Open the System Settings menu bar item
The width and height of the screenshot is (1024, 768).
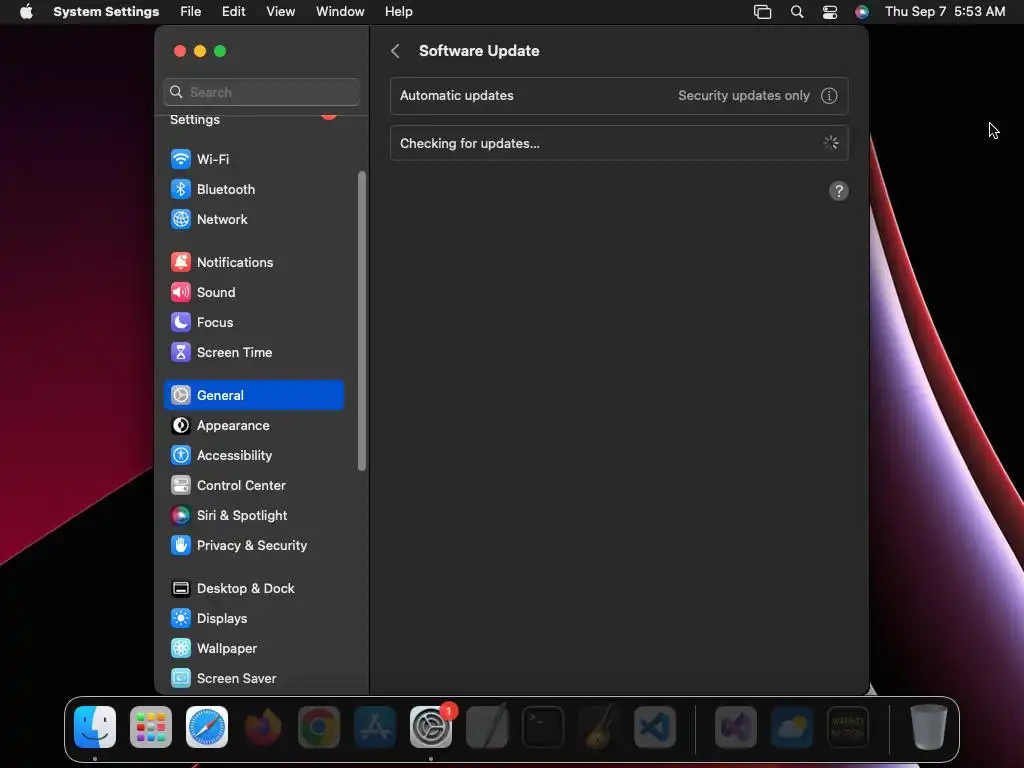106,12
